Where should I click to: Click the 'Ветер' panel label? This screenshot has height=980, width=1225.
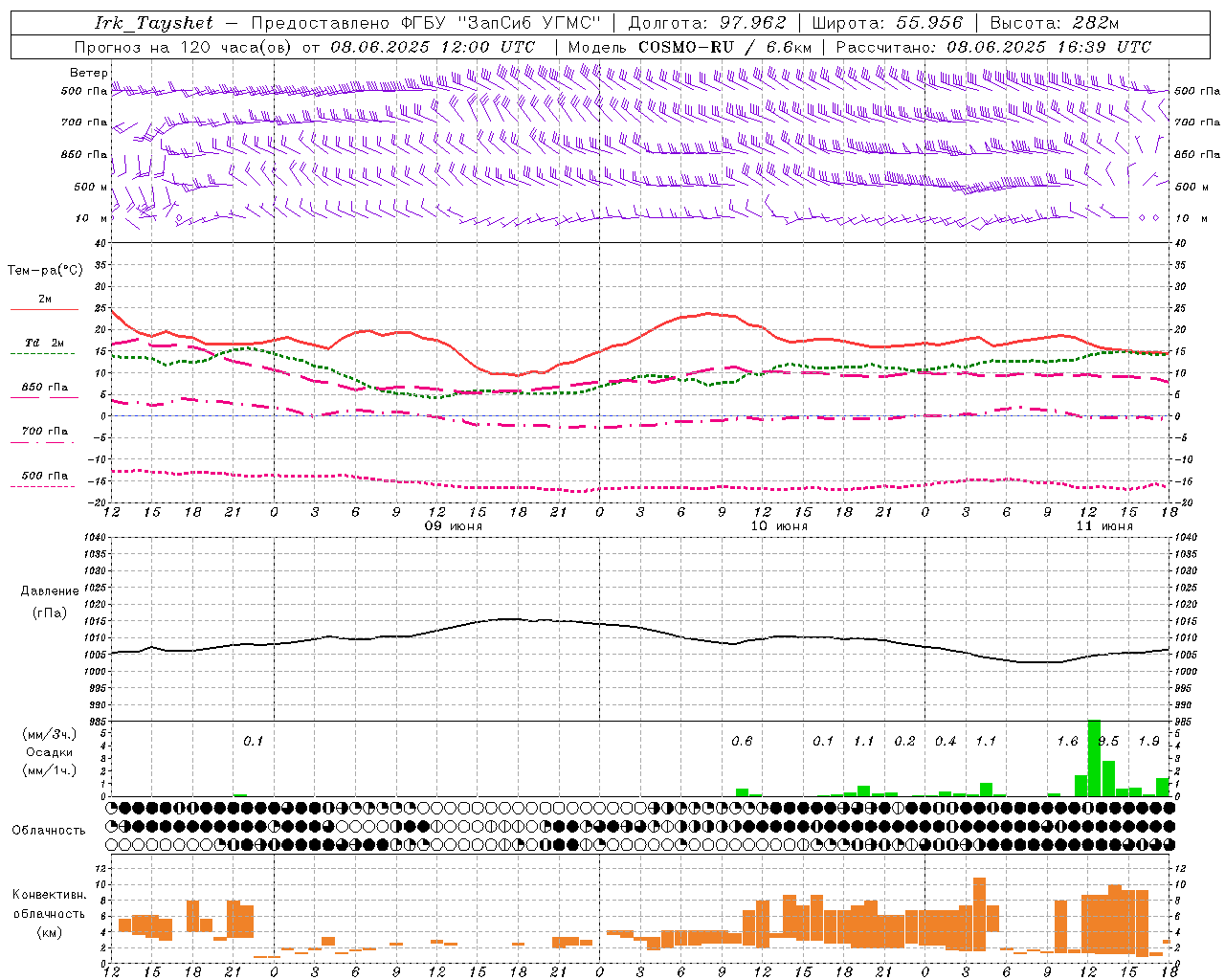point(89,73)
